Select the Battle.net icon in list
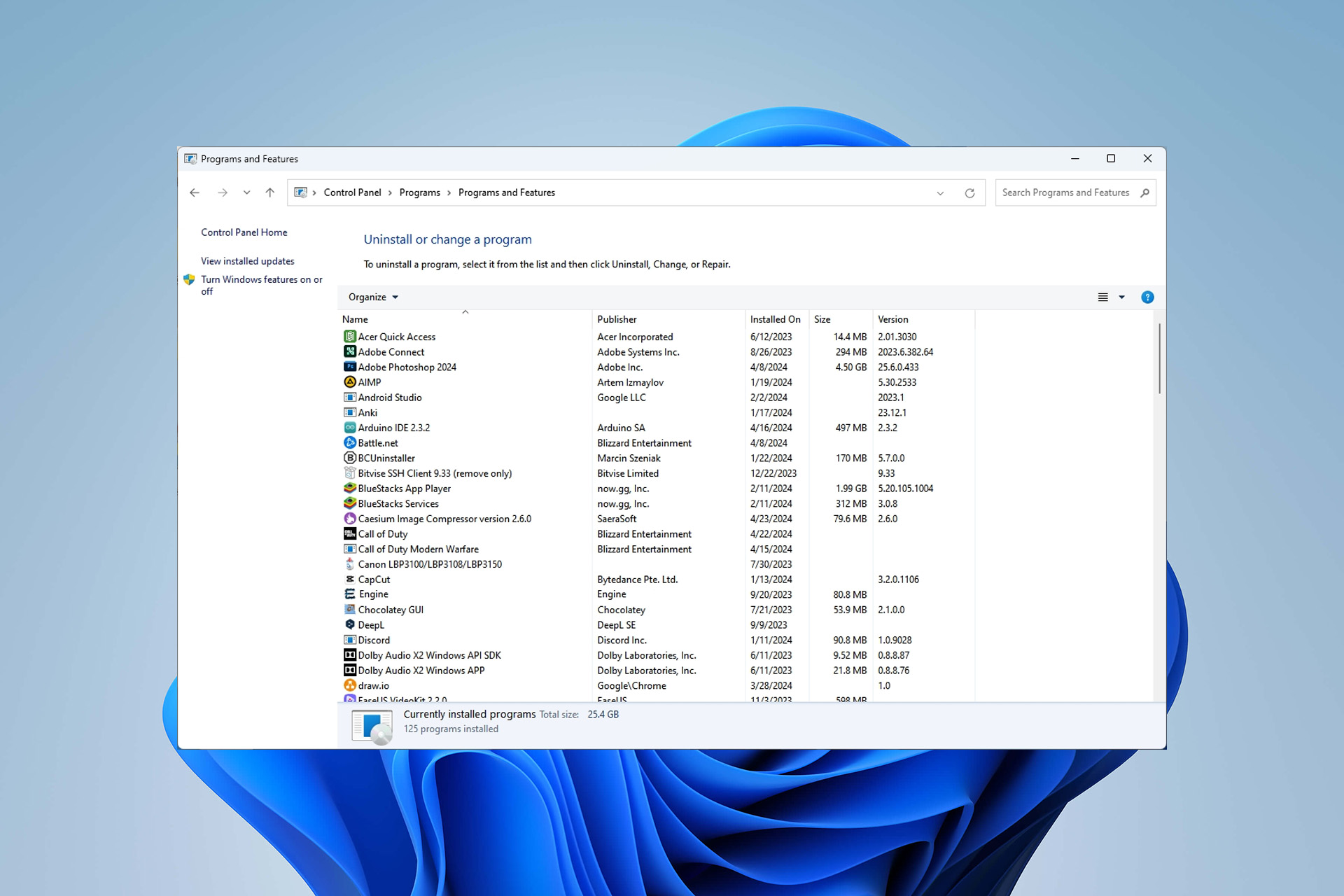This screenshot has height=896, width=1344. 350,443
